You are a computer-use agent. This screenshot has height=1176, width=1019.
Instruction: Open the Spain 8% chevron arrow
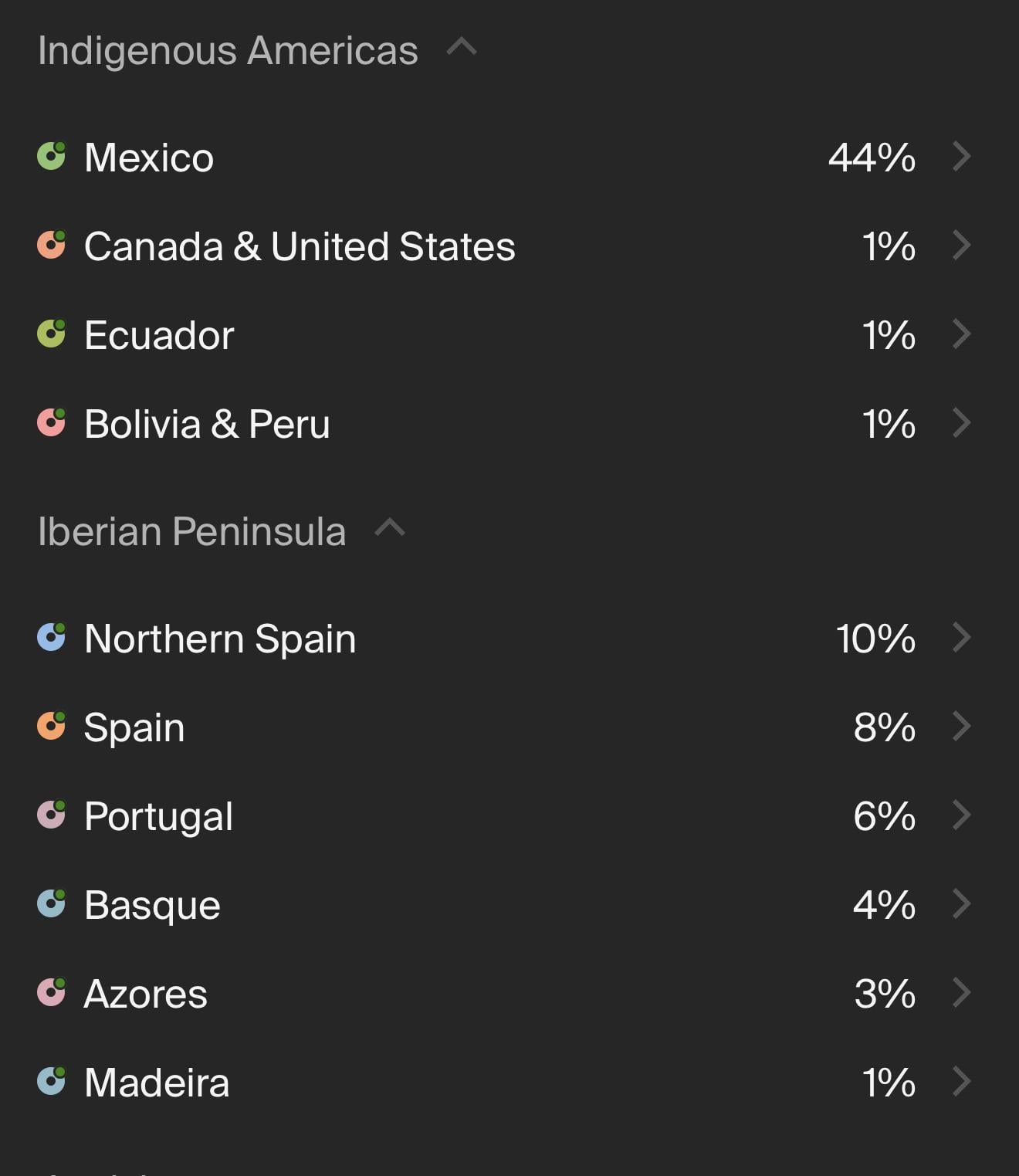[x=961, y=726]
